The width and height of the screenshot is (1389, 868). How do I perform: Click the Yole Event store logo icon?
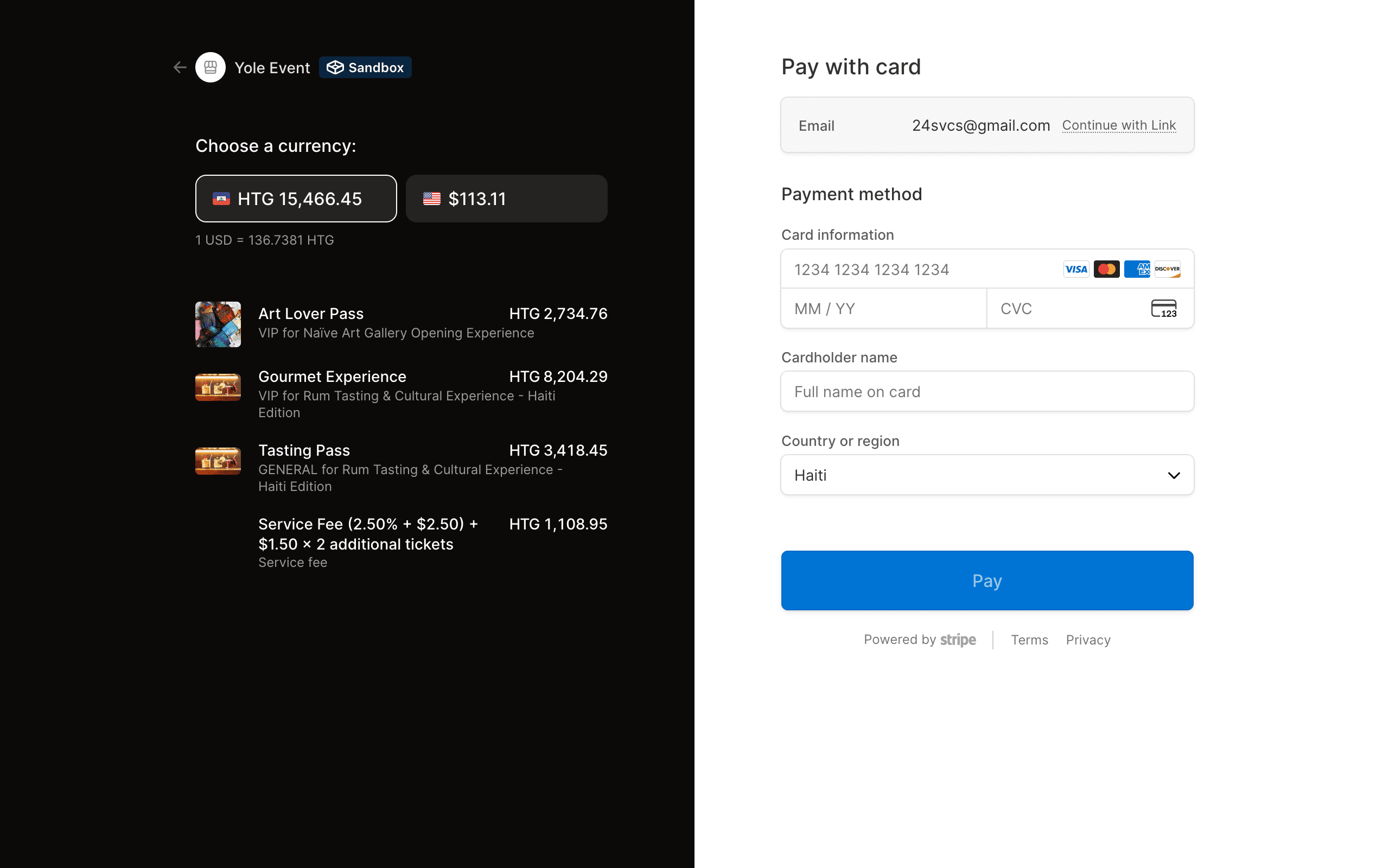[210, 68]
